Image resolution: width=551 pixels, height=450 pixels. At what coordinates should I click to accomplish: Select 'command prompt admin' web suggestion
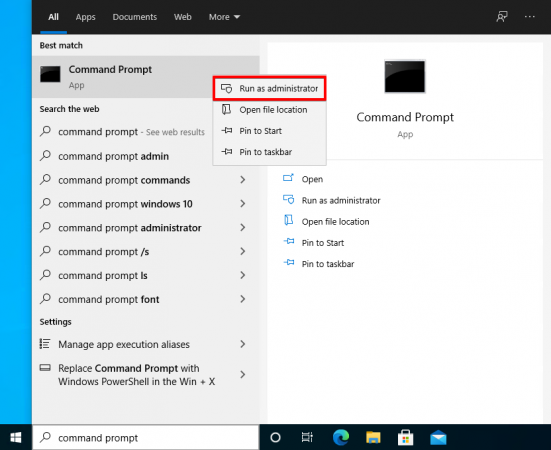[x=123, y=156]
